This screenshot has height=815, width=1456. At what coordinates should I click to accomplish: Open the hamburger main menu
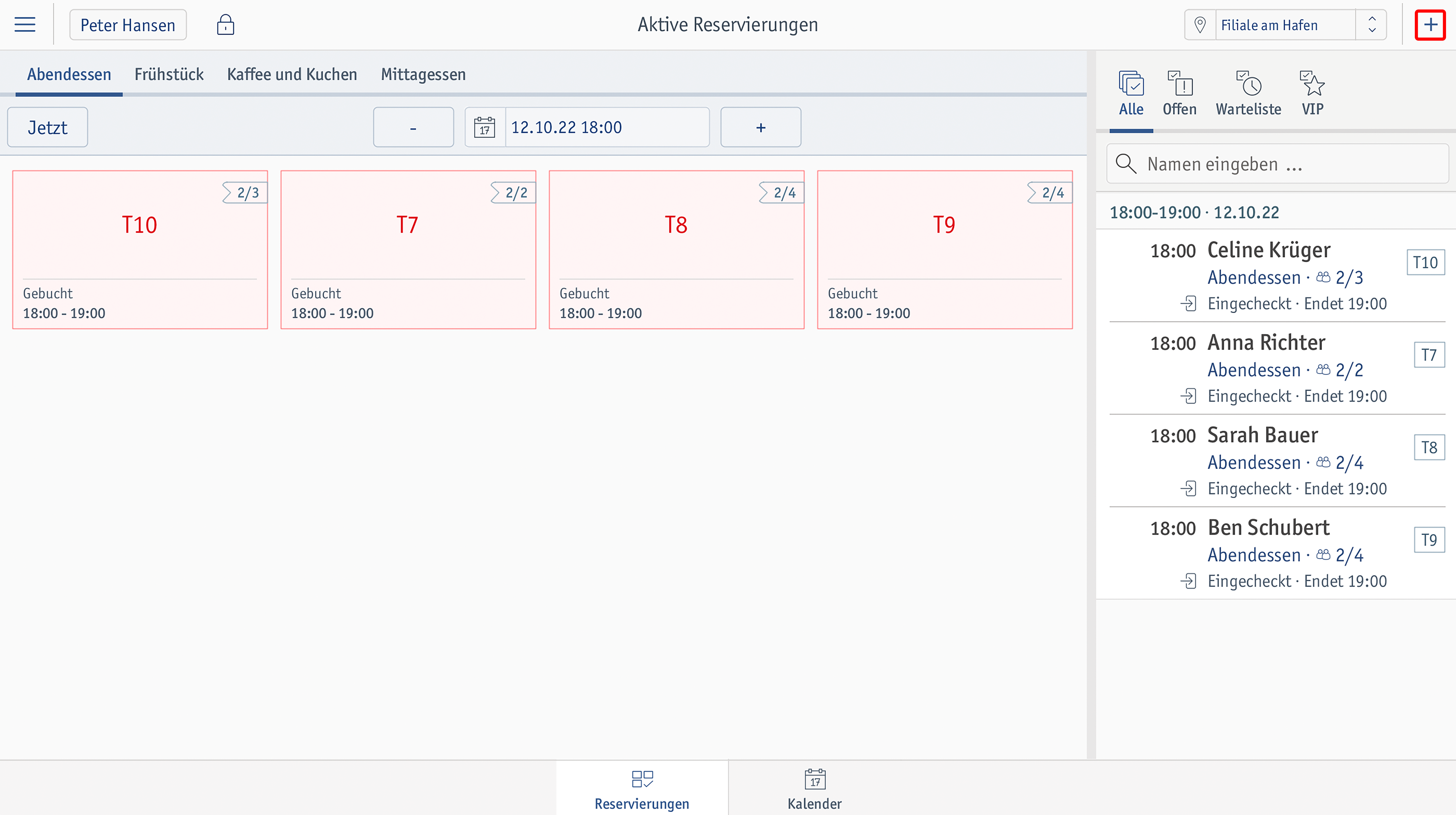[x=25, y=25]
